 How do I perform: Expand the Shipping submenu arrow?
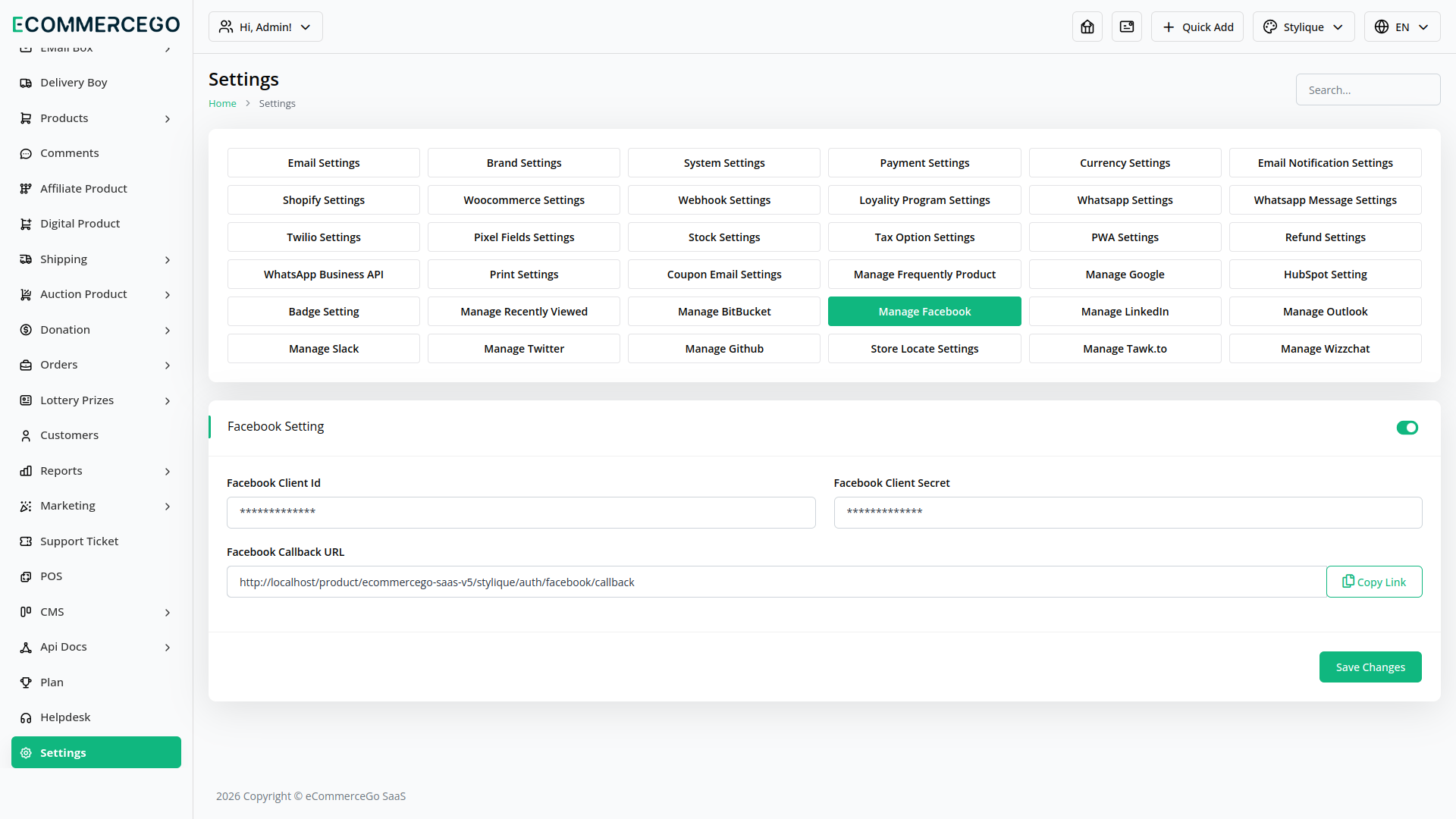(x=168, y=259)
